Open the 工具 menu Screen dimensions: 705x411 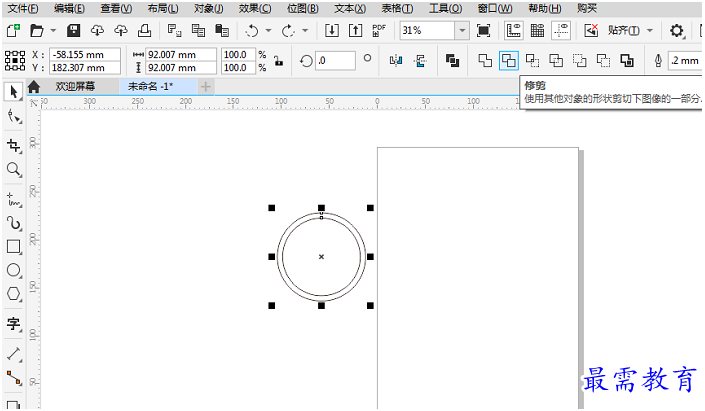(445, 9)
